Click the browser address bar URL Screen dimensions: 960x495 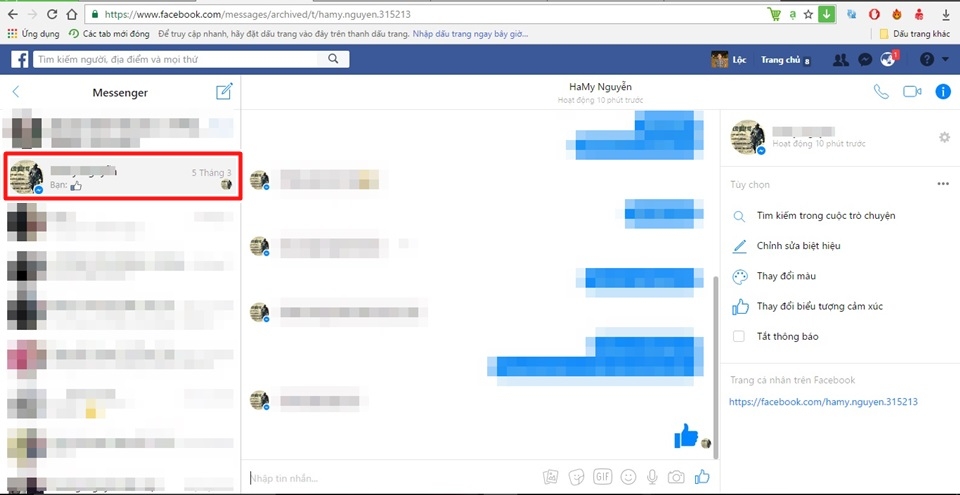point(257,14)
